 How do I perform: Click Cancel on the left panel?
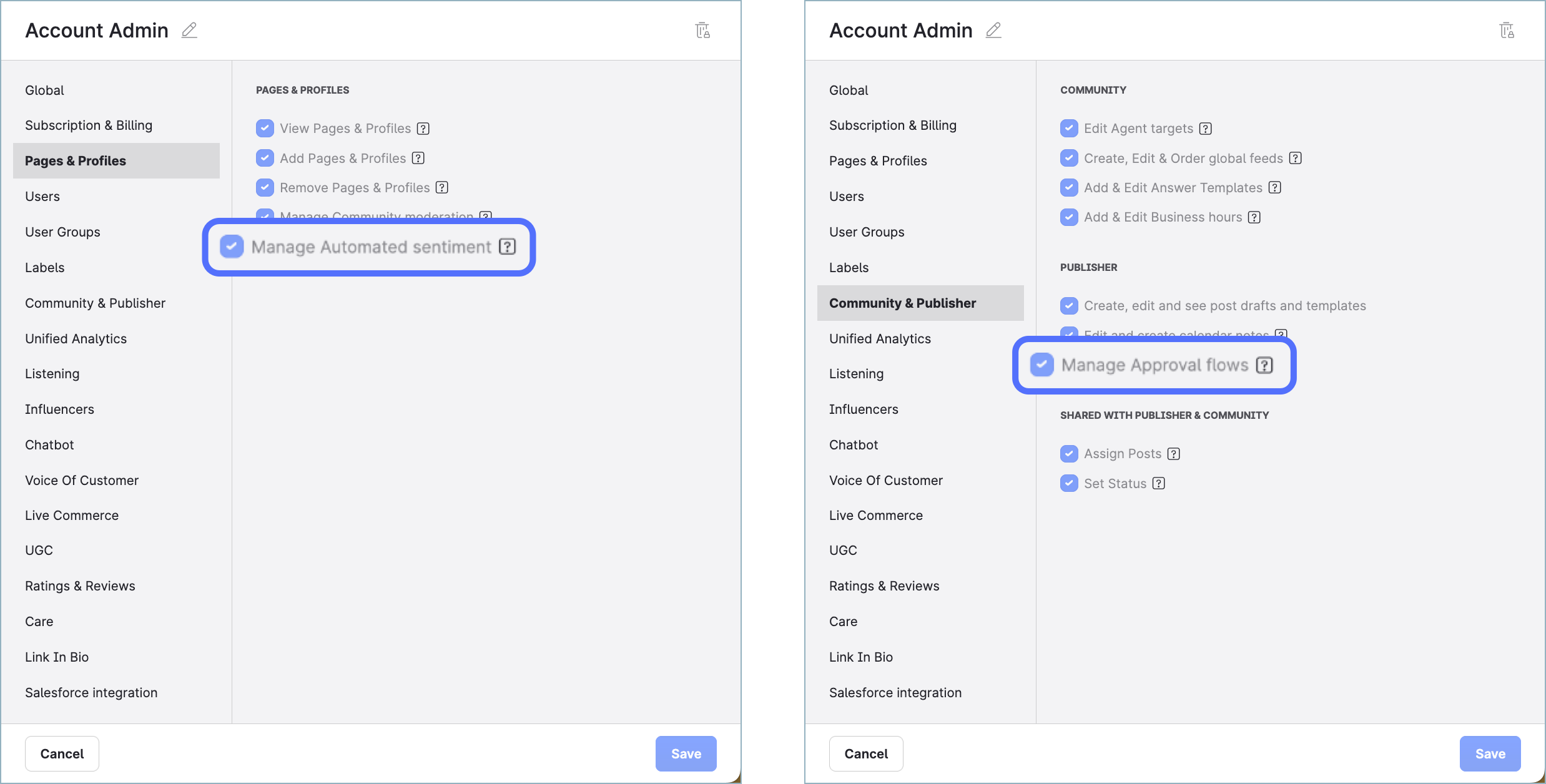(x=61, y=753)
